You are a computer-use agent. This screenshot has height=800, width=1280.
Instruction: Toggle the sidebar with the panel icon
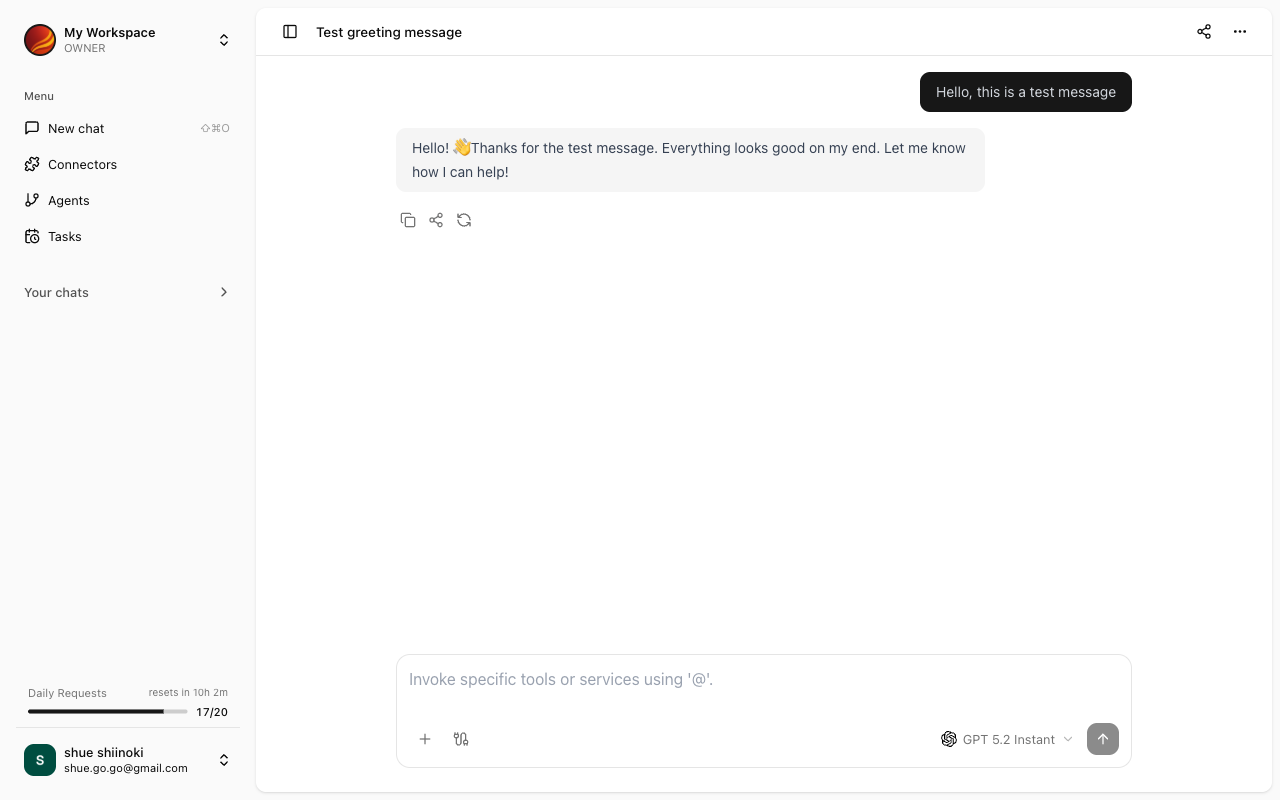pyautogui.click(x=290, y=31)
